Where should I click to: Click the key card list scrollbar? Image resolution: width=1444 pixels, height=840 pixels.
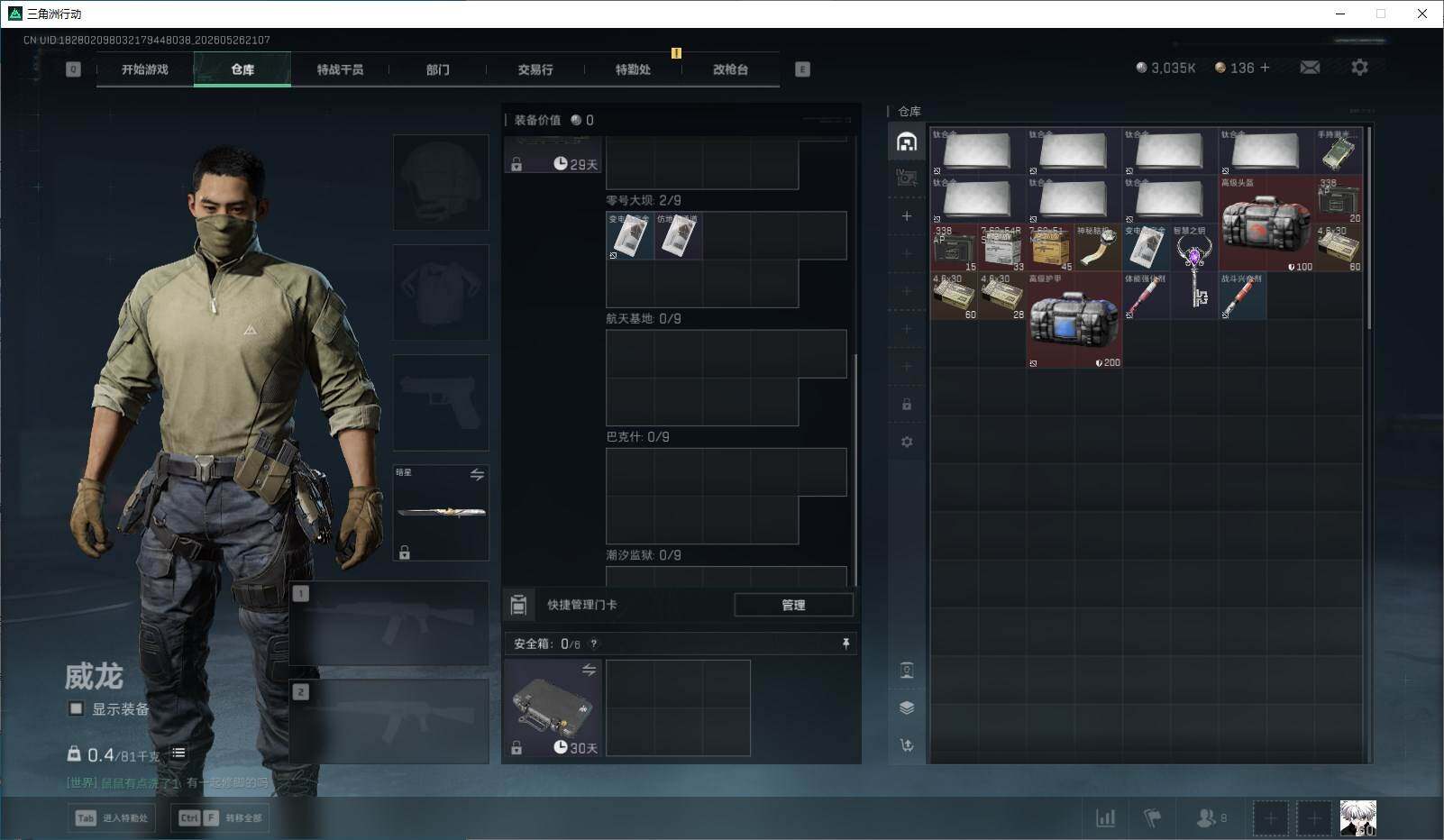[855, 469]
